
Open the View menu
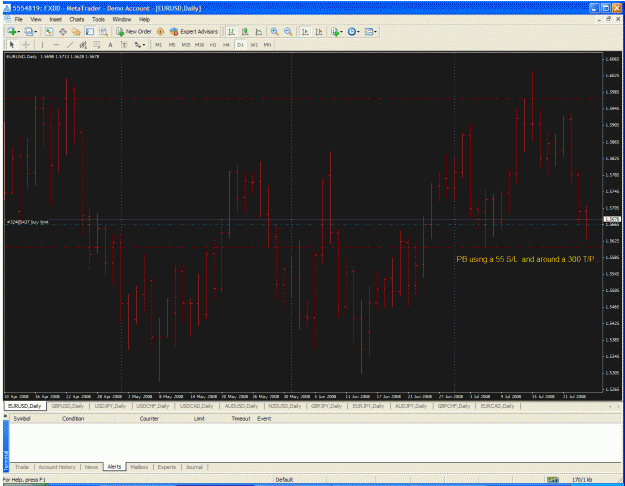(x=36, y=19)
